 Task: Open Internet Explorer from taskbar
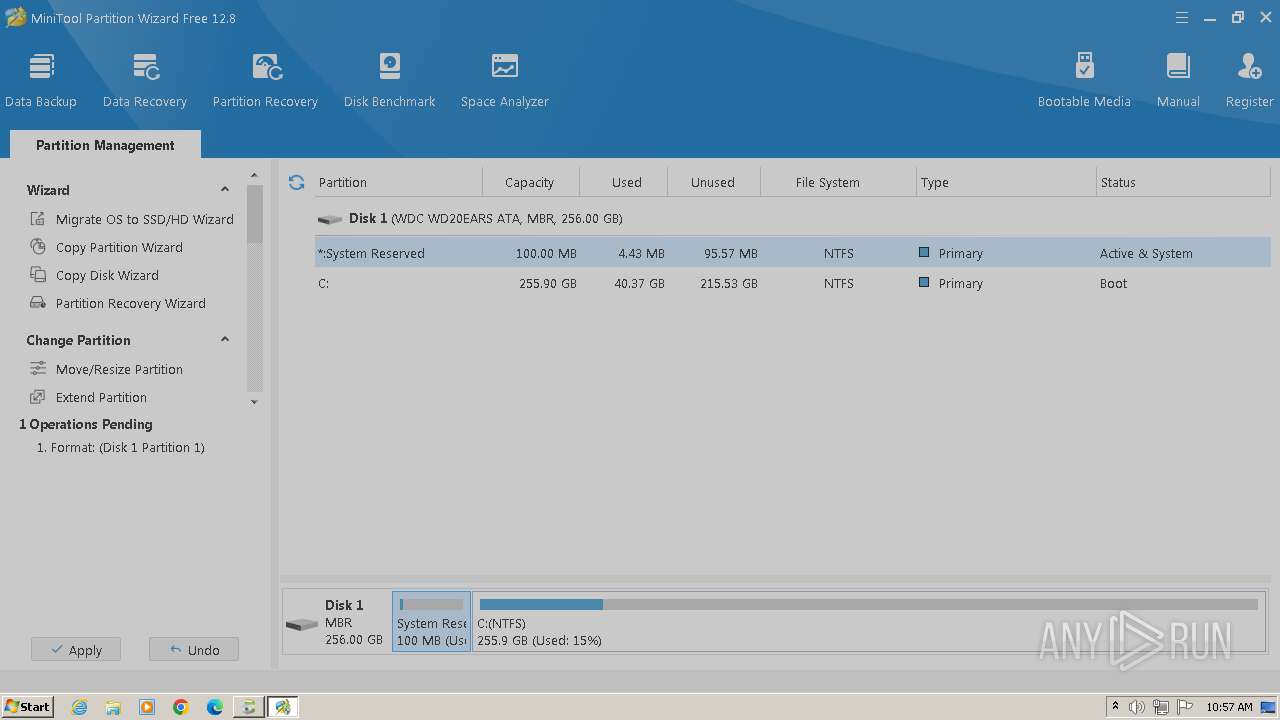79,707
